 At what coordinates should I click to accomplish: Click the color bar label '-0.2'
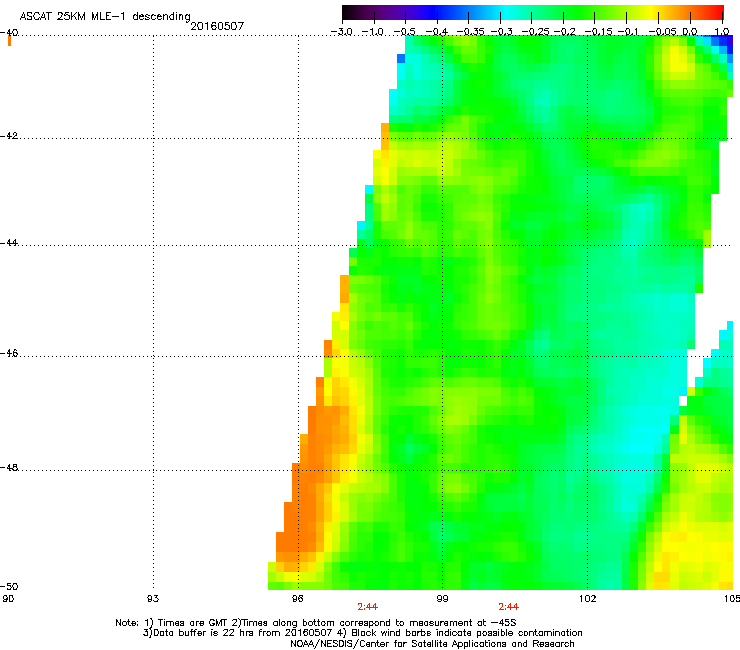point(565,32)
